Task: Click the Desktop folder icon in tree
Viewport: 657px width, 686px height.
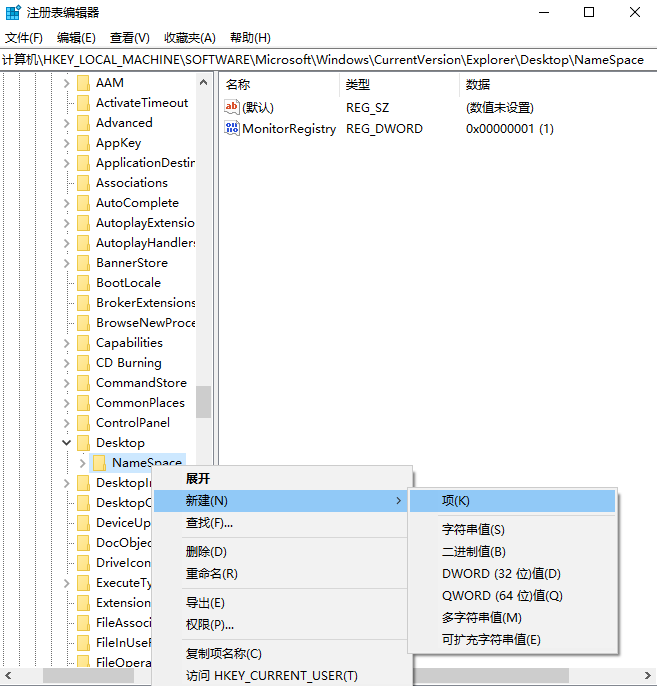Action: pos(84,443)
